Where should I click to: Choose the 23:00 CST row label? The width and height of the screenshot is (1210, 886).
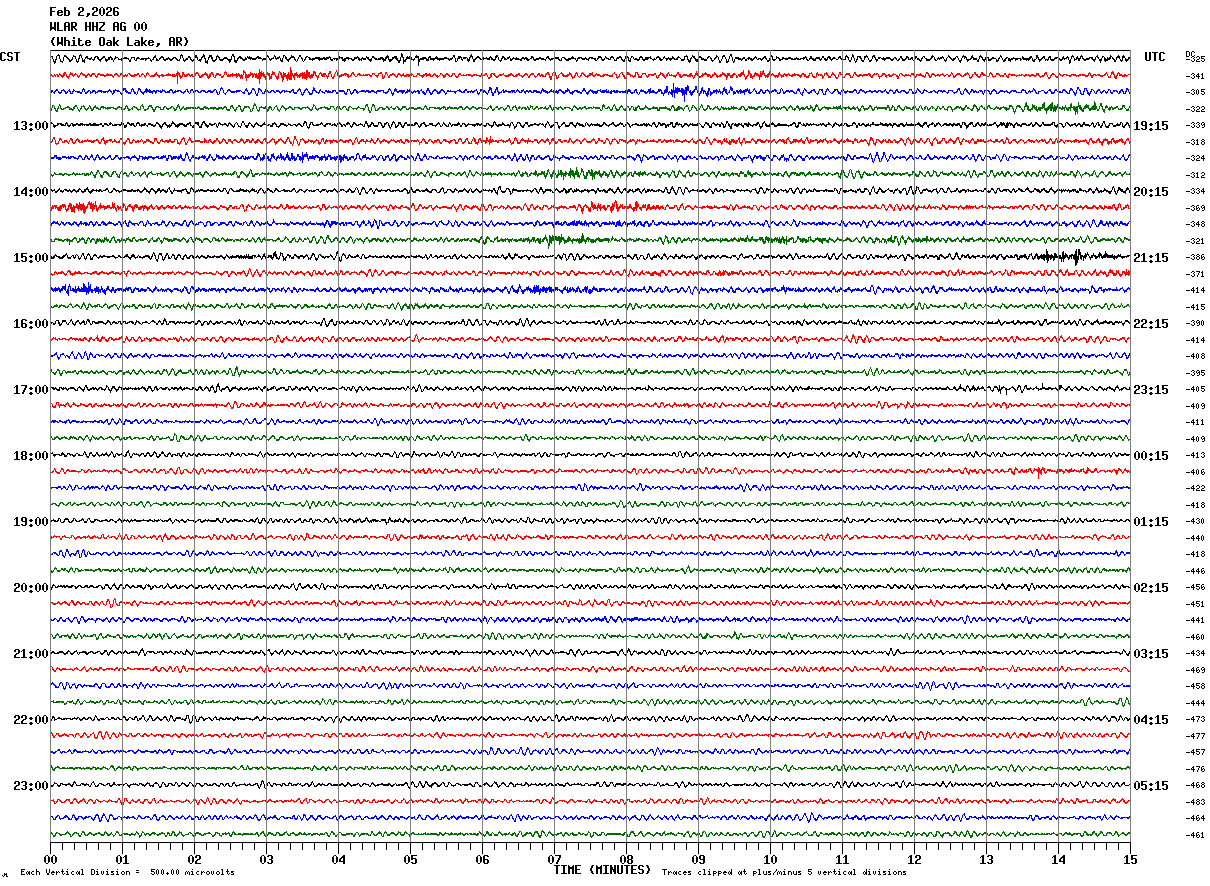[x=30, y=786]
